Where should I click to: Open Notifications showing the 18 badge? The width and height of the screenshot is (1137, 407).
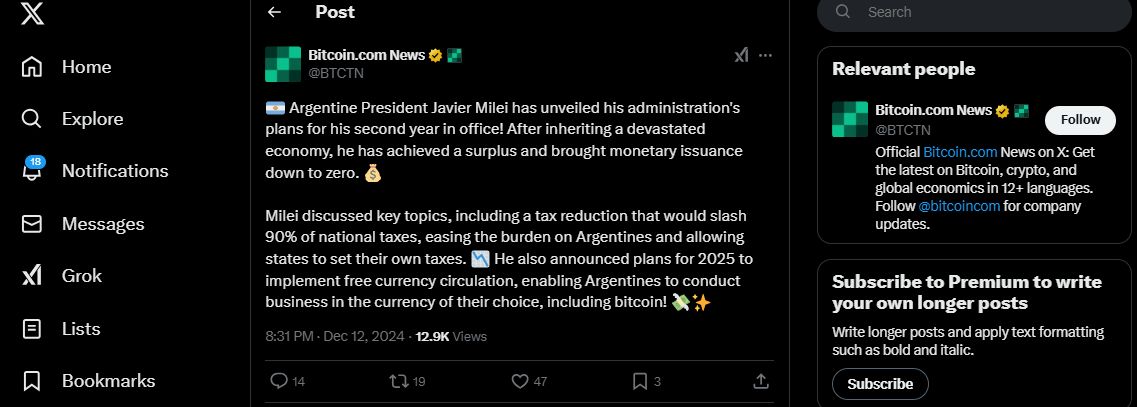[x=94, y=170]
